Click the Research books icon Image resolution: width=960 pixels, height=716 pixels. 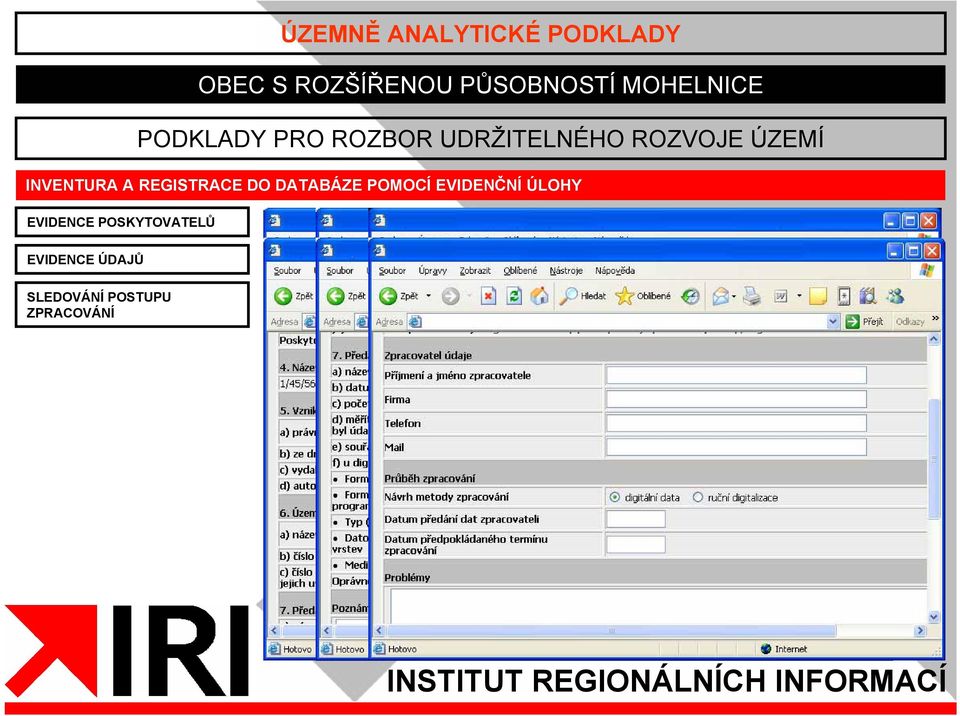(x=868, y=296)
